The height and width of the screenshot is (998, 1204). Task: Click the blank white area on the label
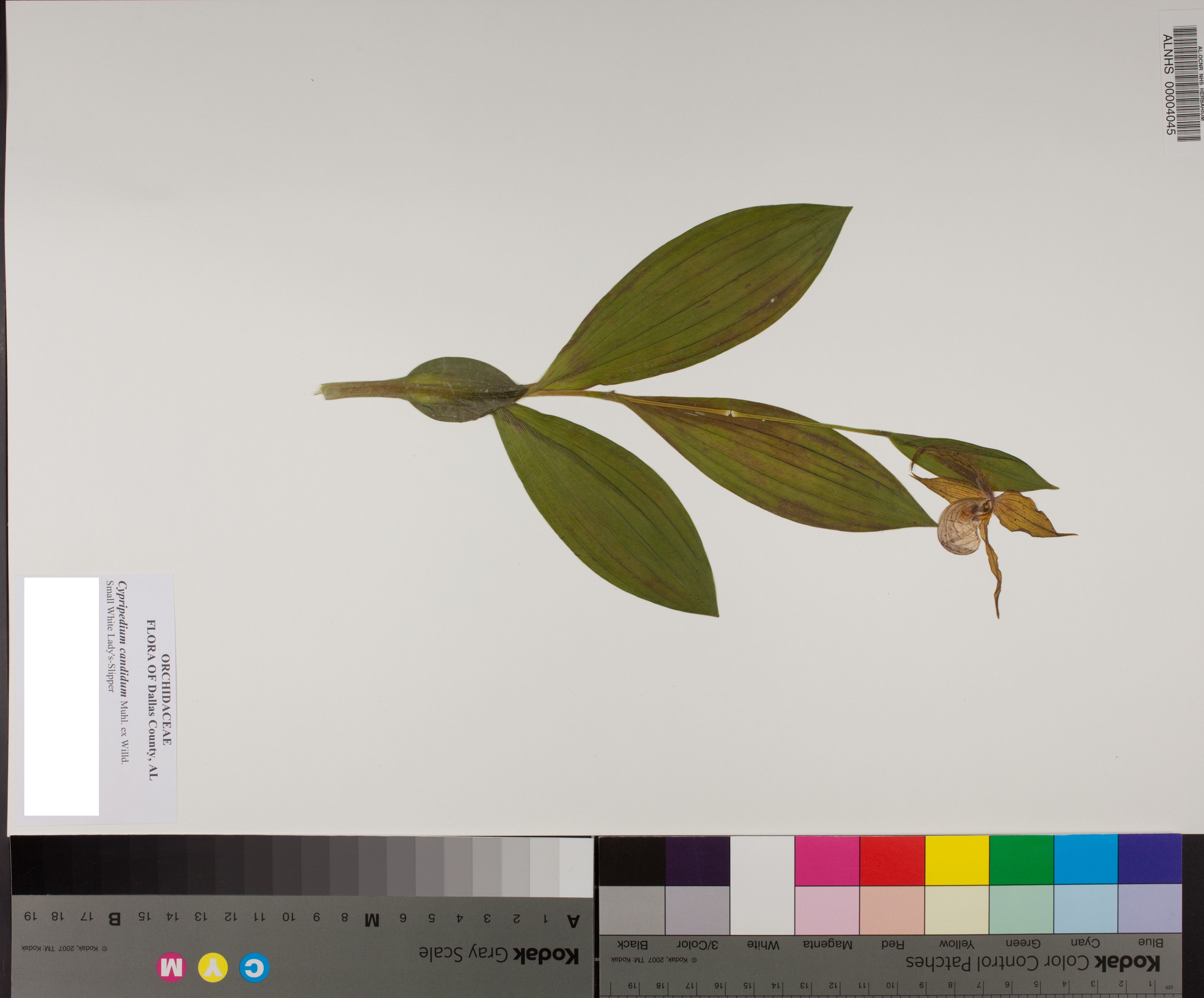coord(61,696)
